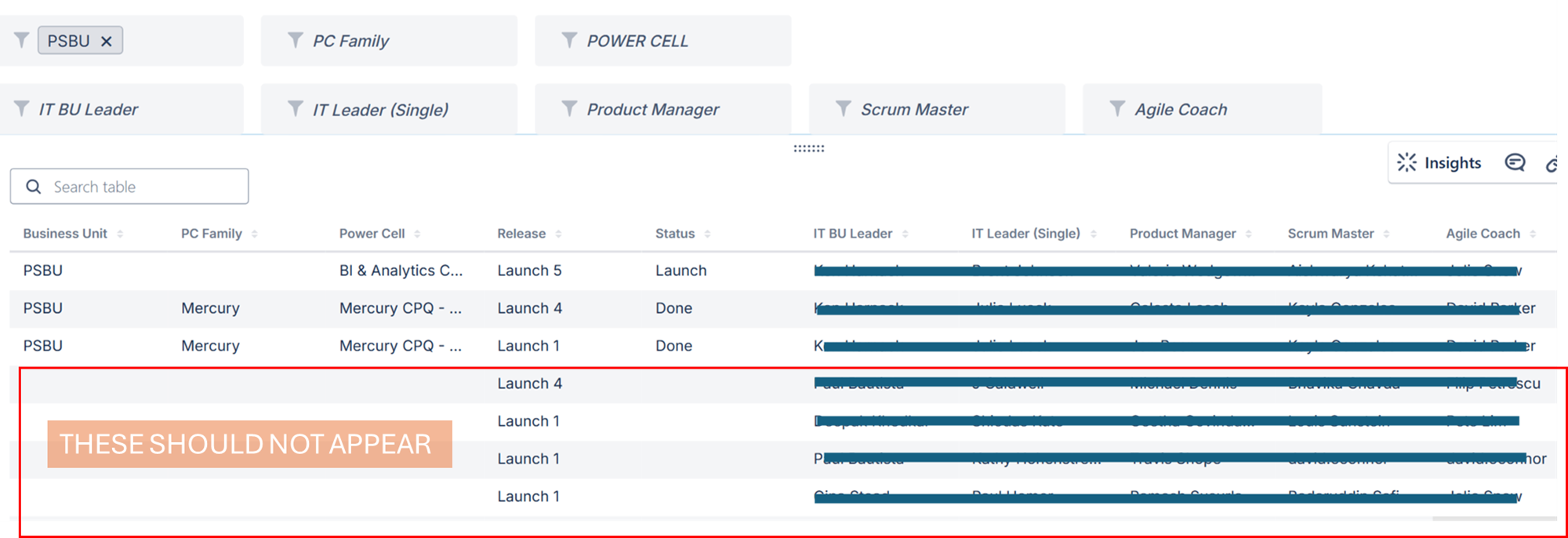Click the sort arrows on IT Leader (Single) header
The height and width of the screenshot is (538, 1568).
(x=1094, y=234)
